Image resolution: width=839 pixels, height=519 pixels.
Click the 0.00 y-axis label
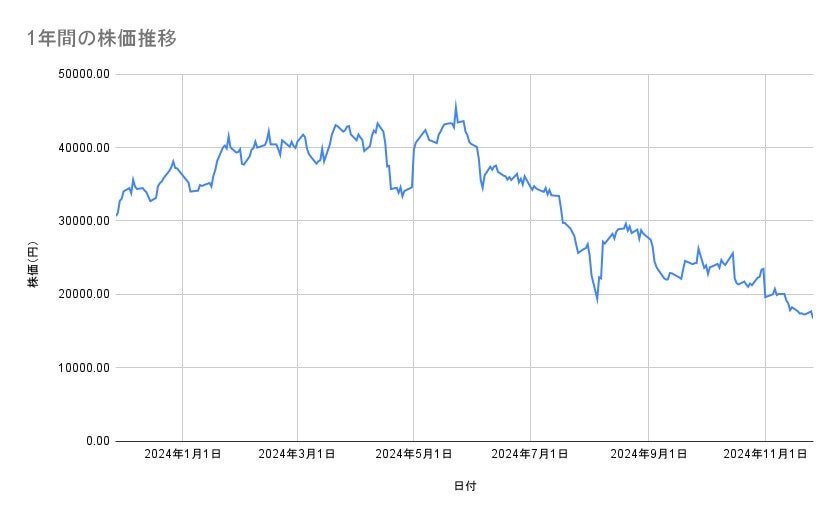pyautogui.click(x=95, y=441)
